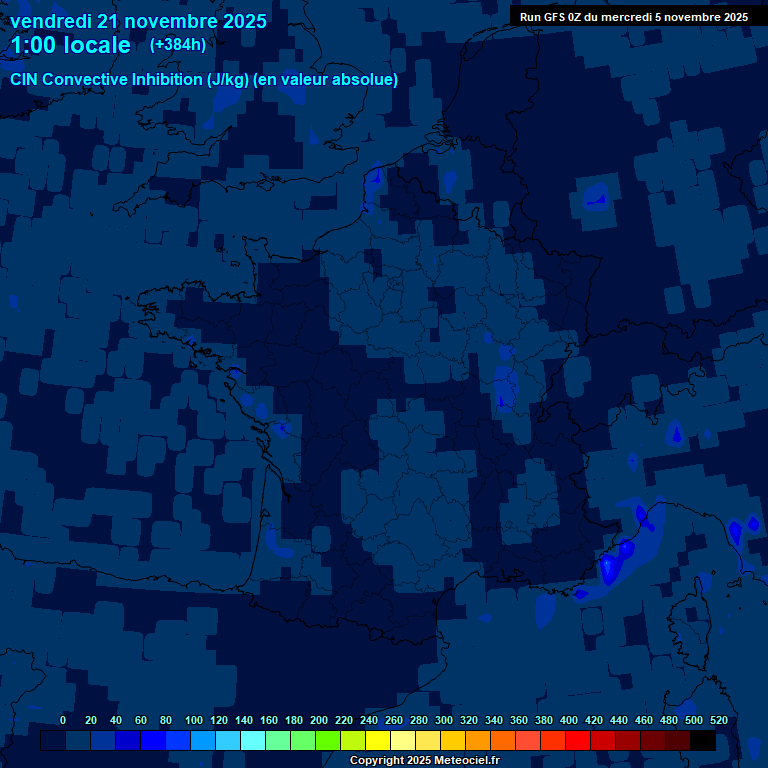Viewport: 768px width, 768px height.
Task: Pick the sky-blue swatch between 120 and 140
Action: 228,741
